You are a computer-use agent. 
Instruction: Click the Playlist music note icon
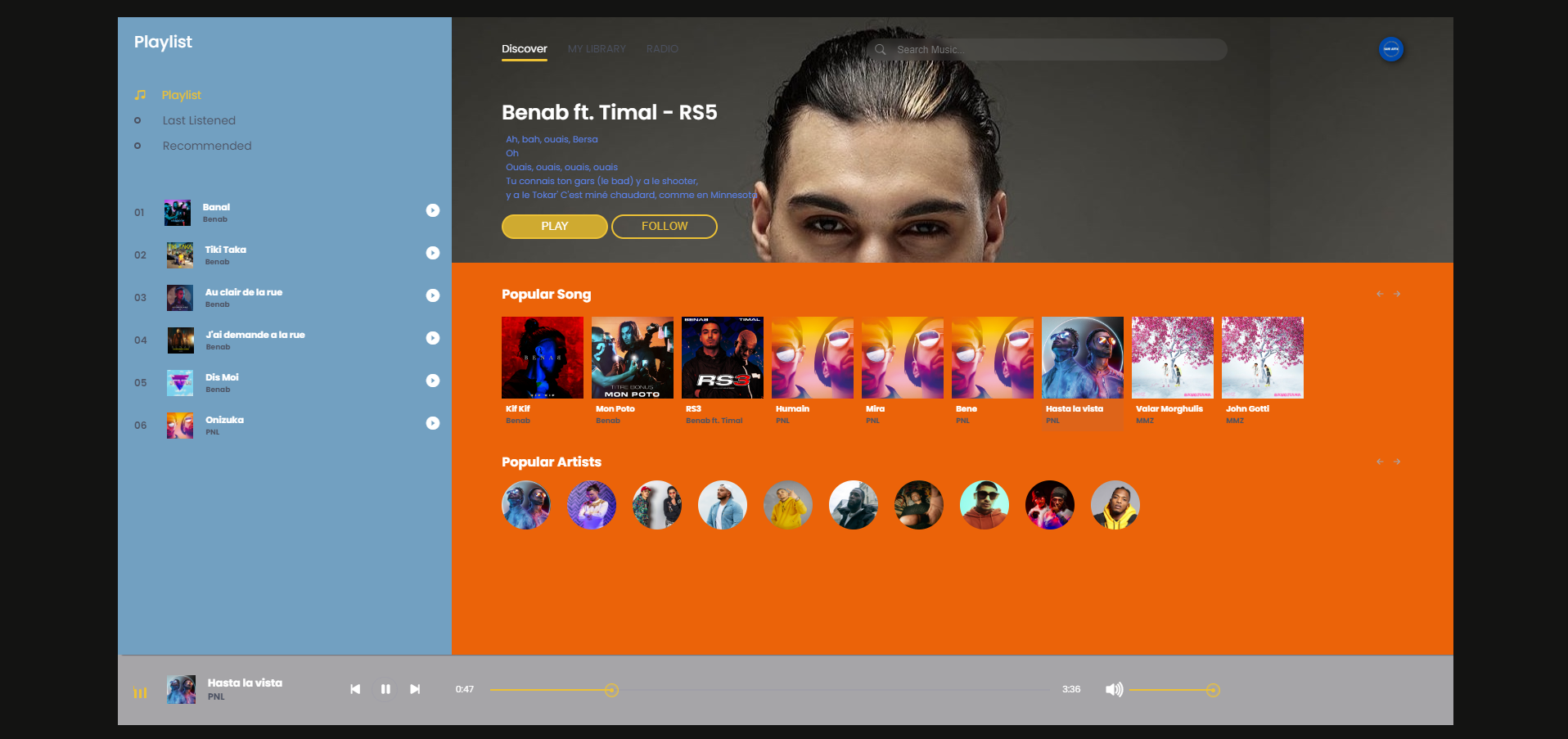(x=140, y=95)
